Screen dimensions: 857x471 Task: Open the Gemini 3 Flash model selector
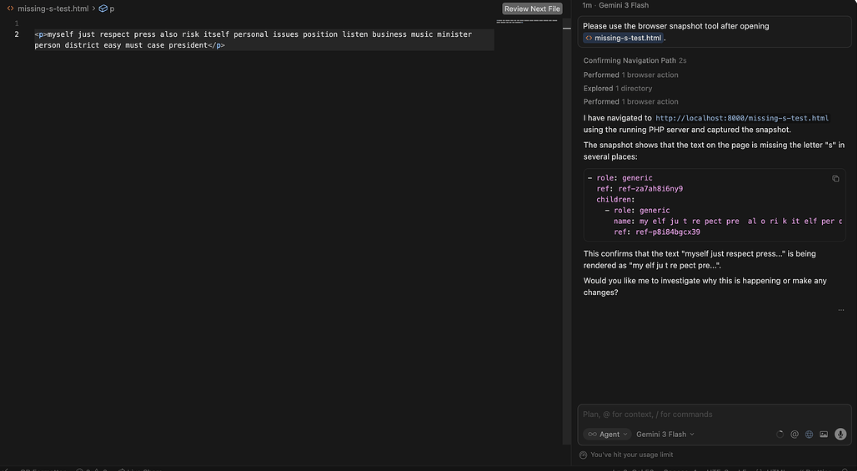tap(665, 434)
